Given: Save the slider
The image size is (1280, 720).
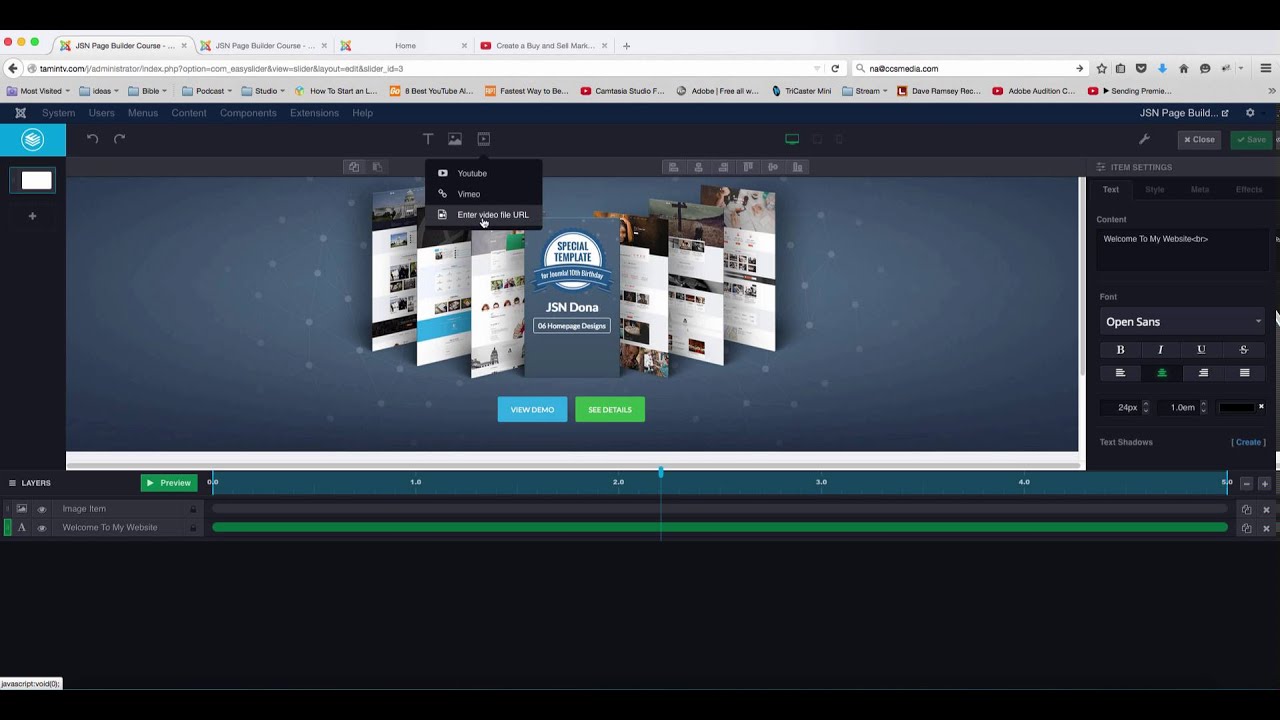Looking at the screenshot, I should [x=1251, y=140].
